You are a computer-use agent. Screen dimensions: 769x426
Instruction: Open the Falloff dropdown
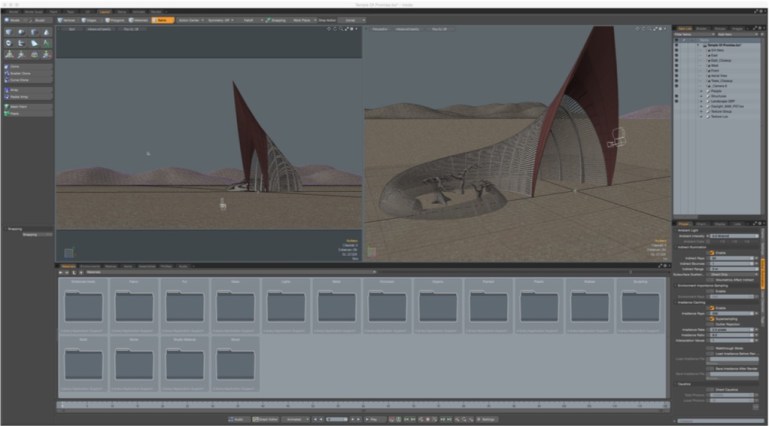[251, 20]
